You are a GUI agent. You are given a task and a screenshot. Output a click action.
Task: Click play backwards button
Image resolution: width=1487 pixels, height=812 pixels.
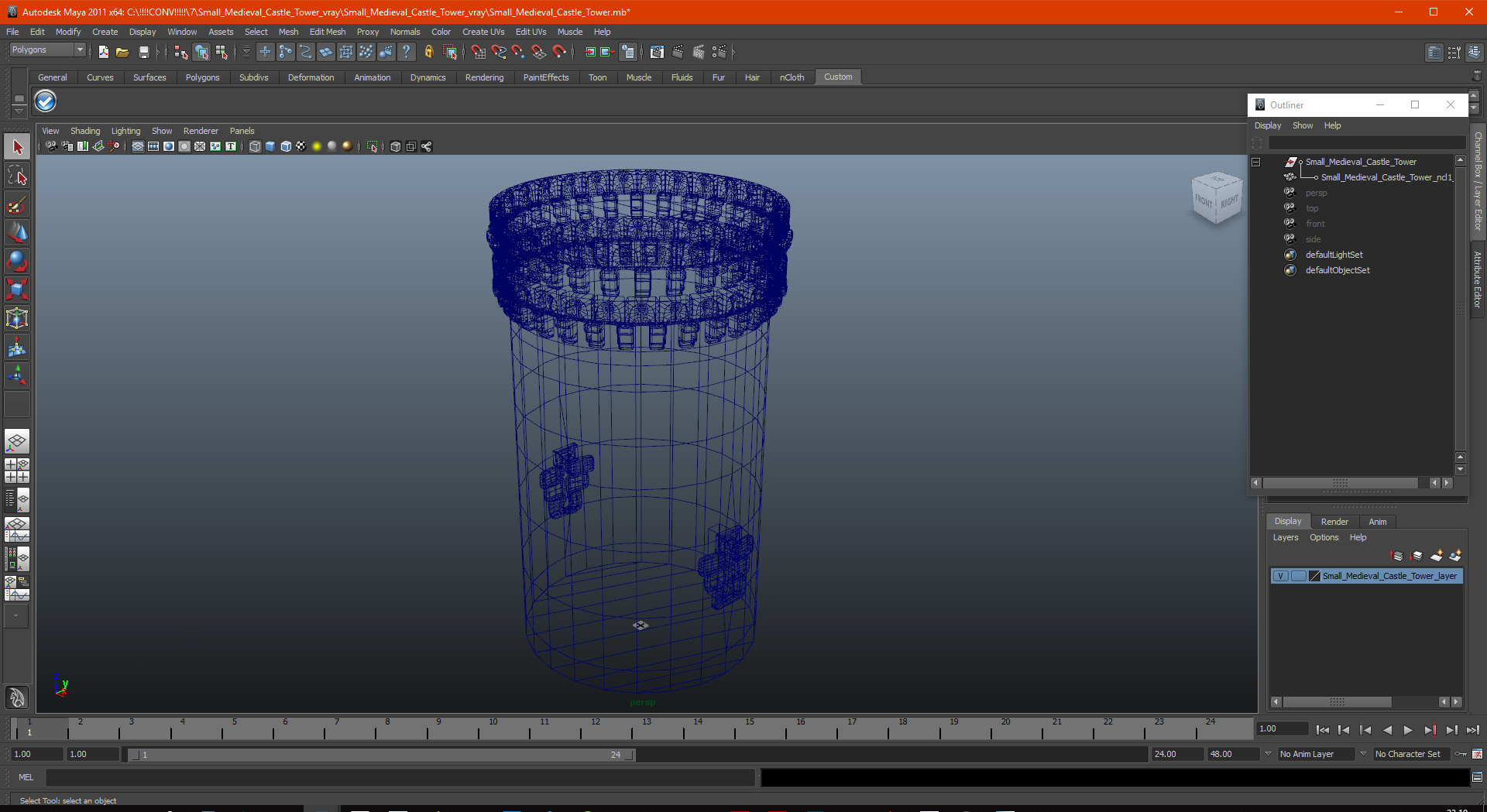1387,730
